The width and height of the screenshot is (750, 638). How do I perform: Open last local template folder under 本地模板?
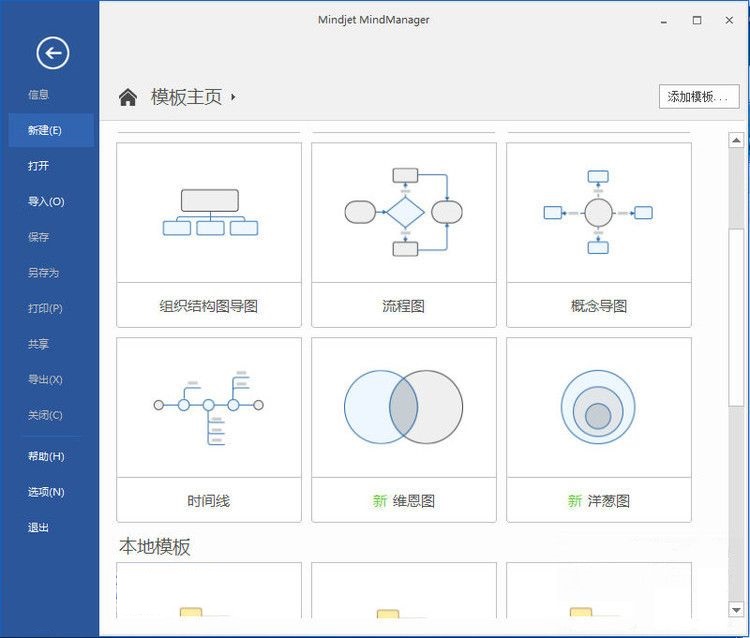point(598,591)
